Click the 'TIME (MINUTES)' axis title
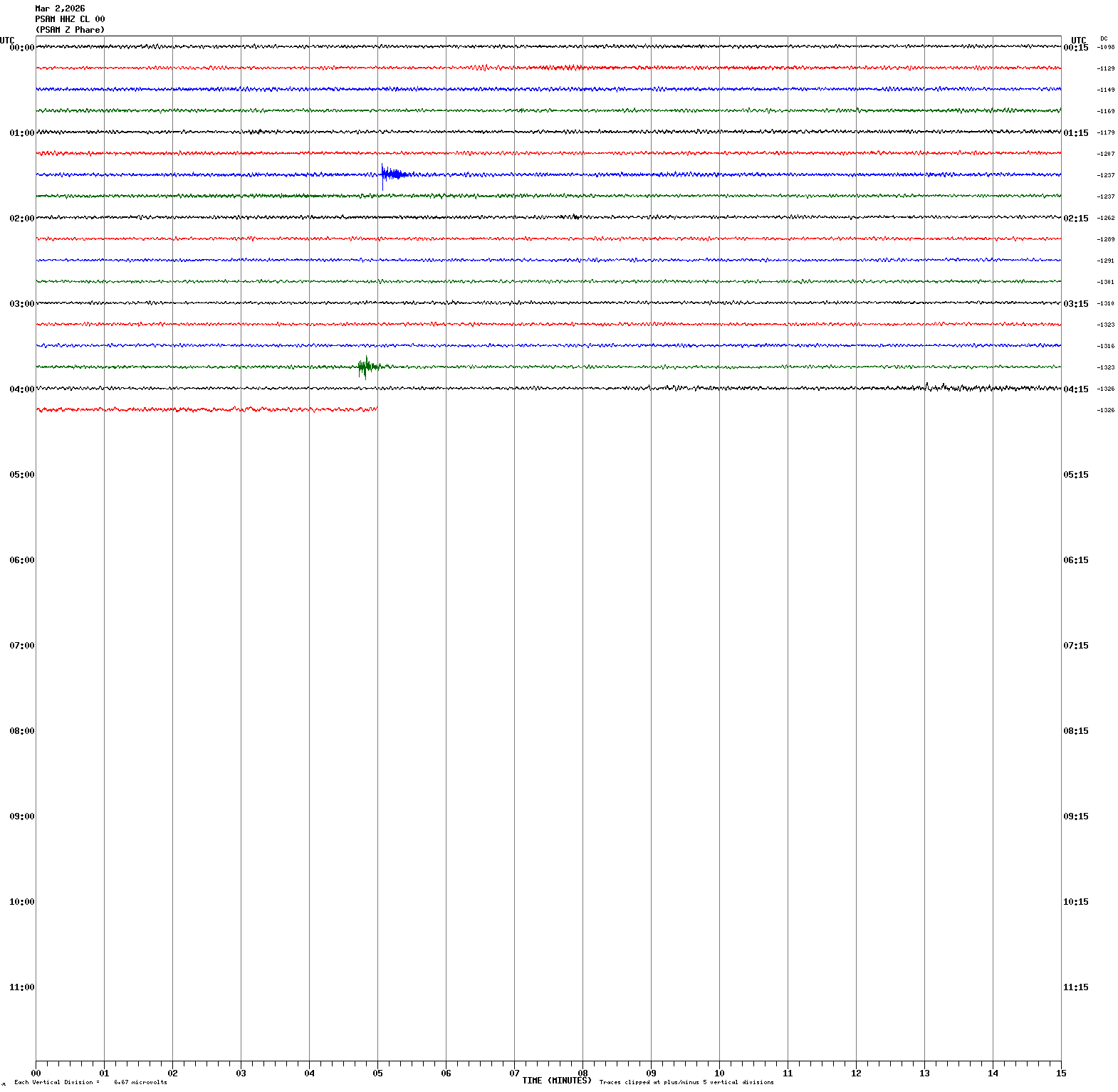Image resolution: width=1118 pixels, height=1092 pixels. click(556, 1081)
